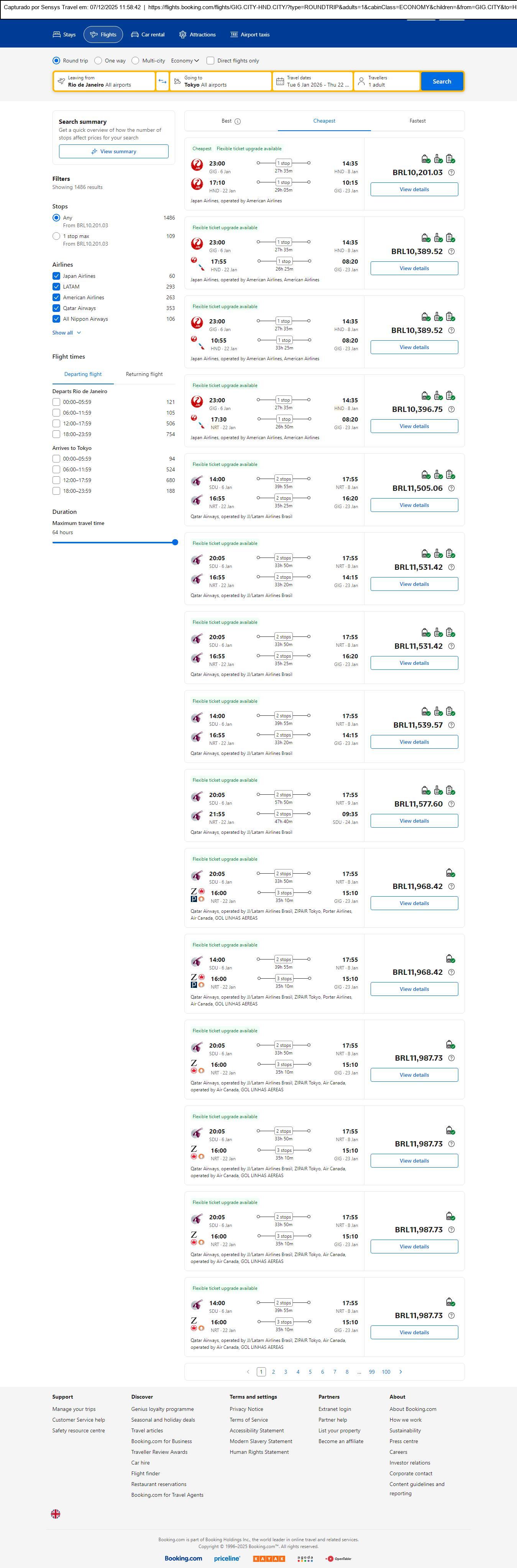This screenshot has height=1568, width=517.
Task: Click the info icon next to Best tab
Action: 238,121
